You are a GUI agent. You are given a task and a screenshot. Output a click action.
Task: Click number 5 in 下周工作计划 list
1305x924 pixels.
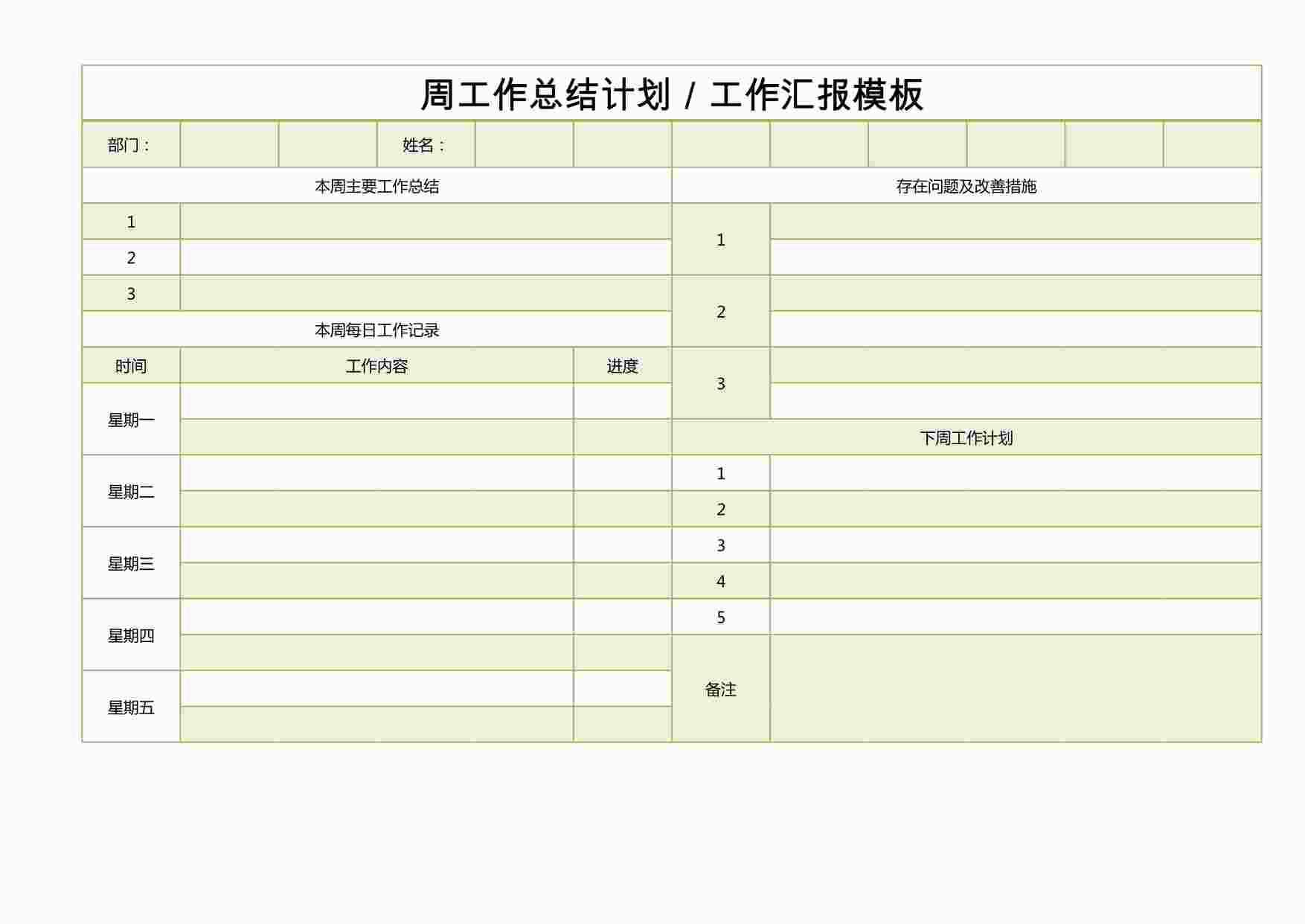720,617
